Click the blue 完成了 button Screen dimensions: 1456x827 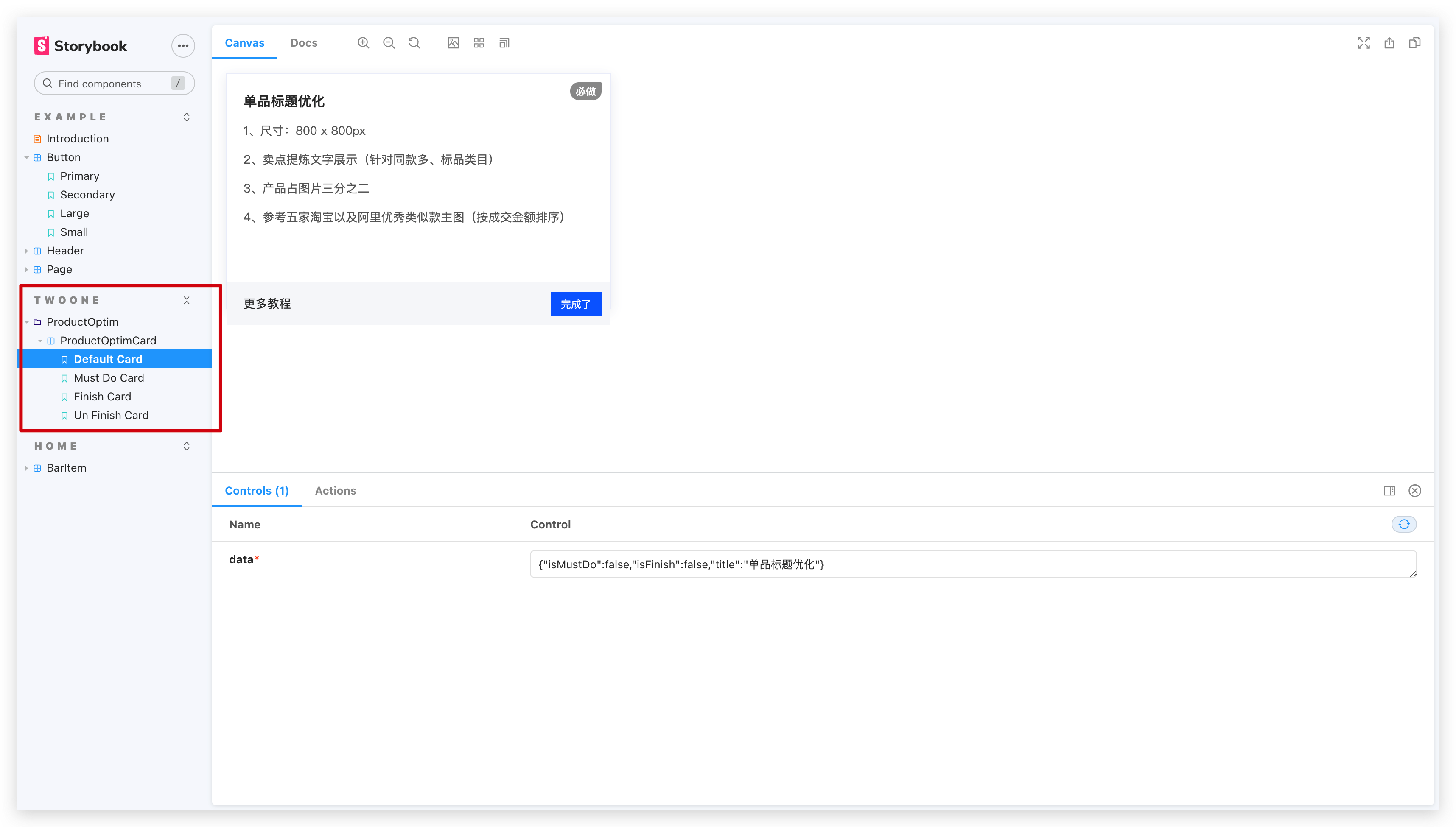[x=575, y=304]
